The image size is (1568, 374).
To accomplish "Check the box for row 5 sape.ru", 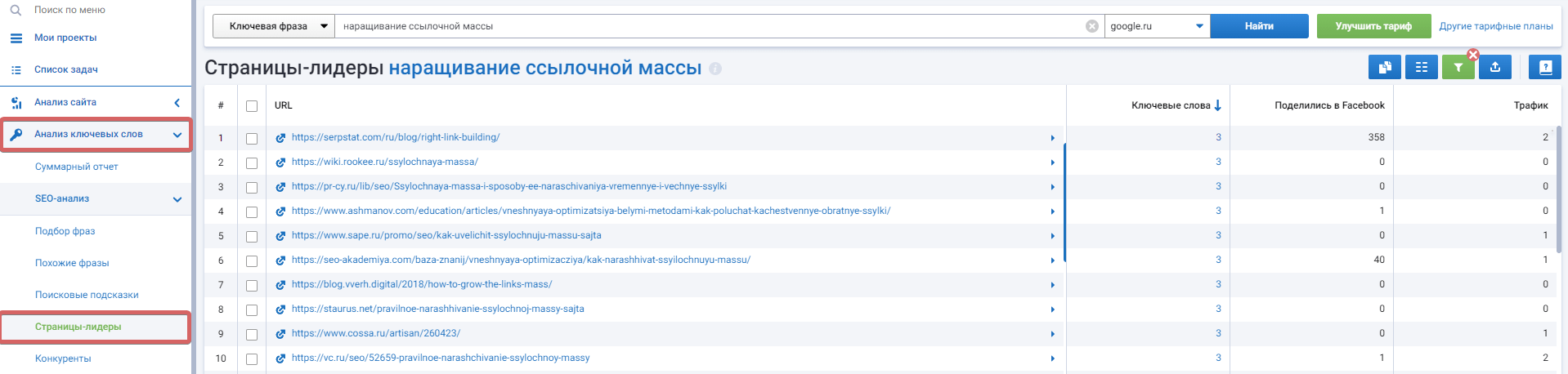I will [252, 237].
